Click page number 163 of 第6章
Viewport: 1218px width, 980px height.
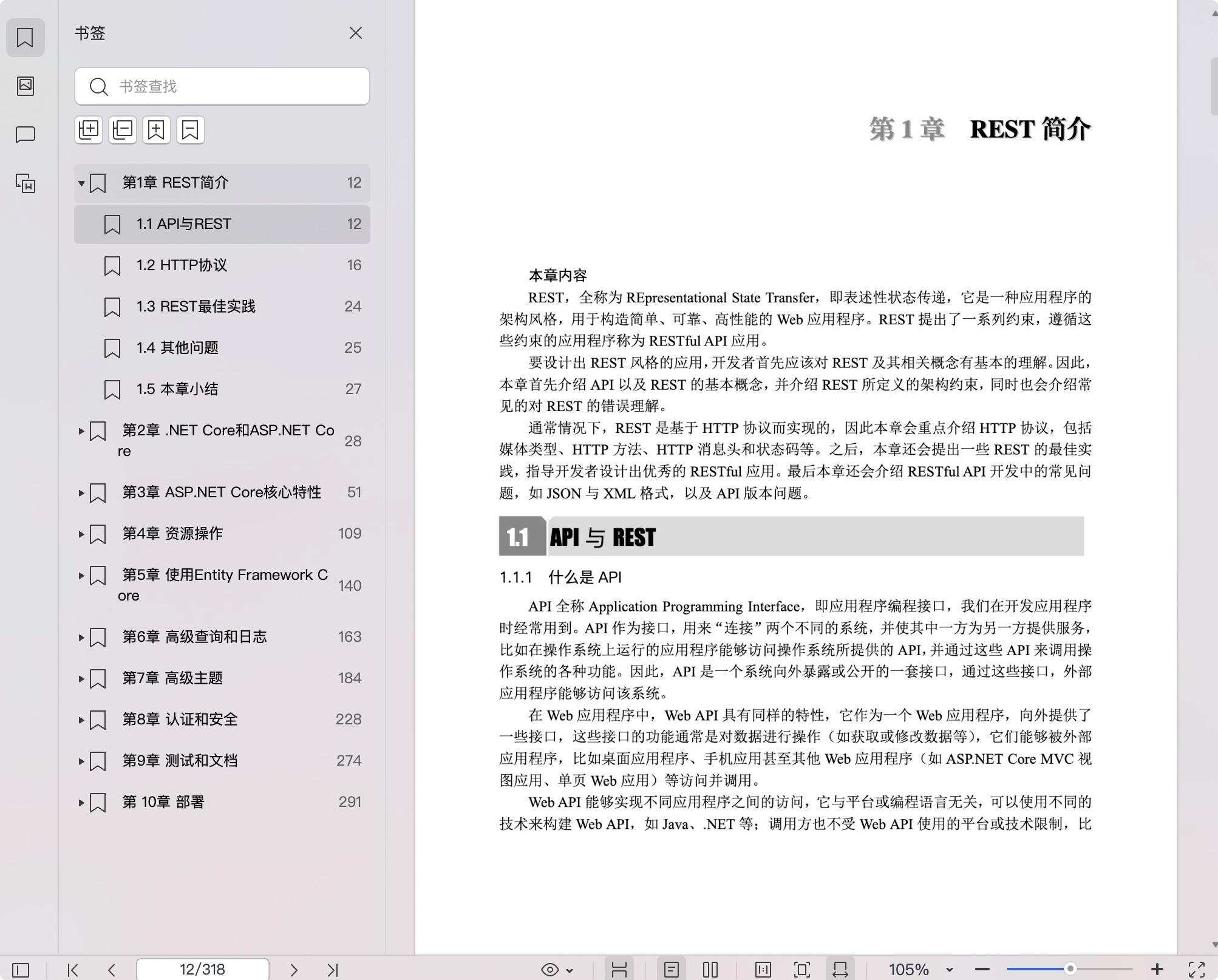tap(350, 637)
